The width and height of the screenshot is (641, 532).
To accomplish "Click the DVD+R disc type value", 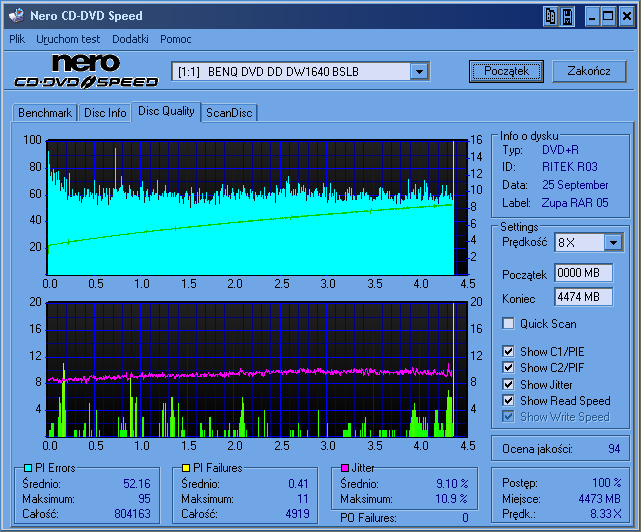I will pos(560,150).
